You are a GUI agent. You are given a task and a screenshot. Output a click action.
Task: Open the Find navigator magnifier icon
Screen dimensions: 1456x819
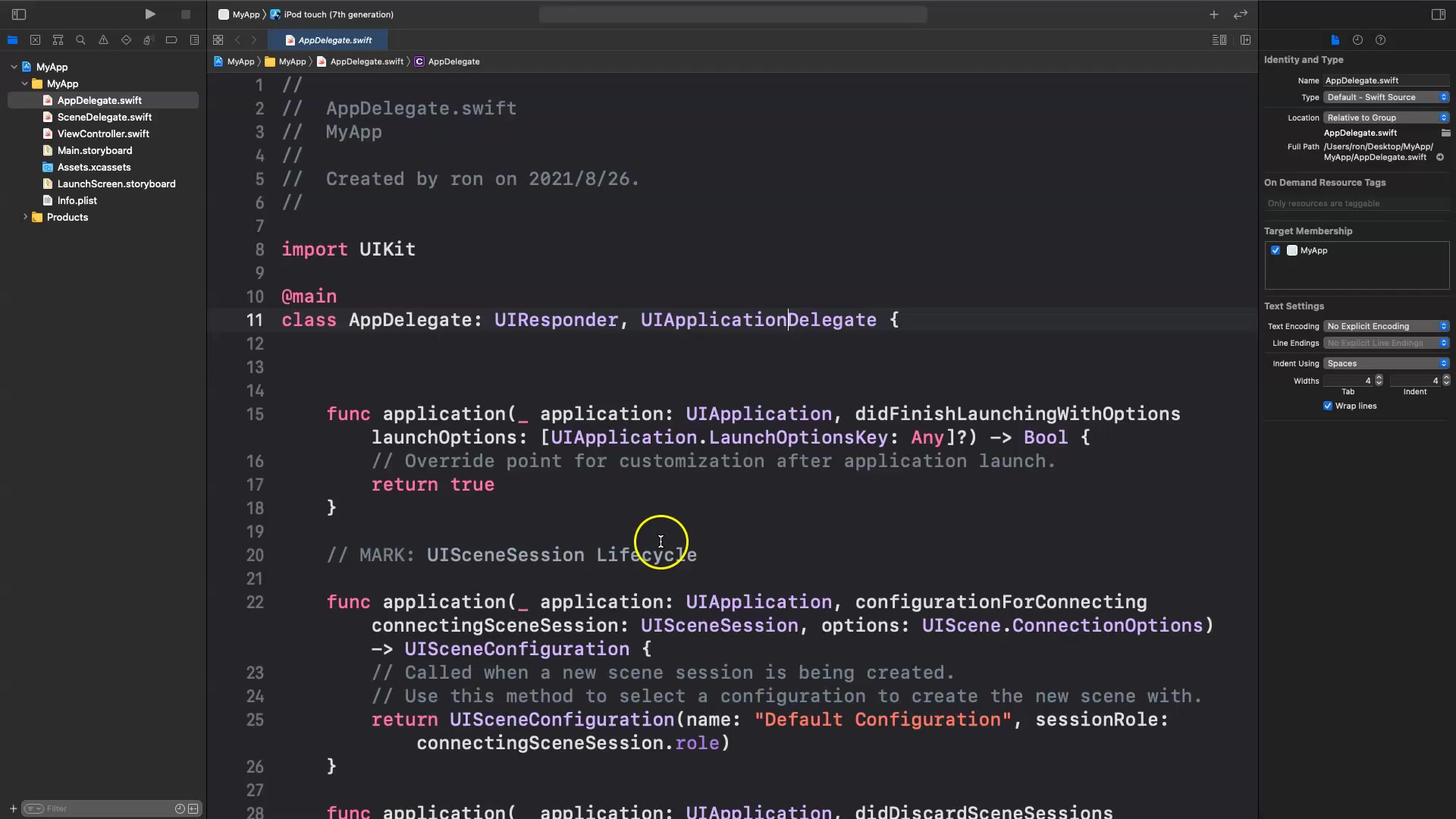pos(80,40)
